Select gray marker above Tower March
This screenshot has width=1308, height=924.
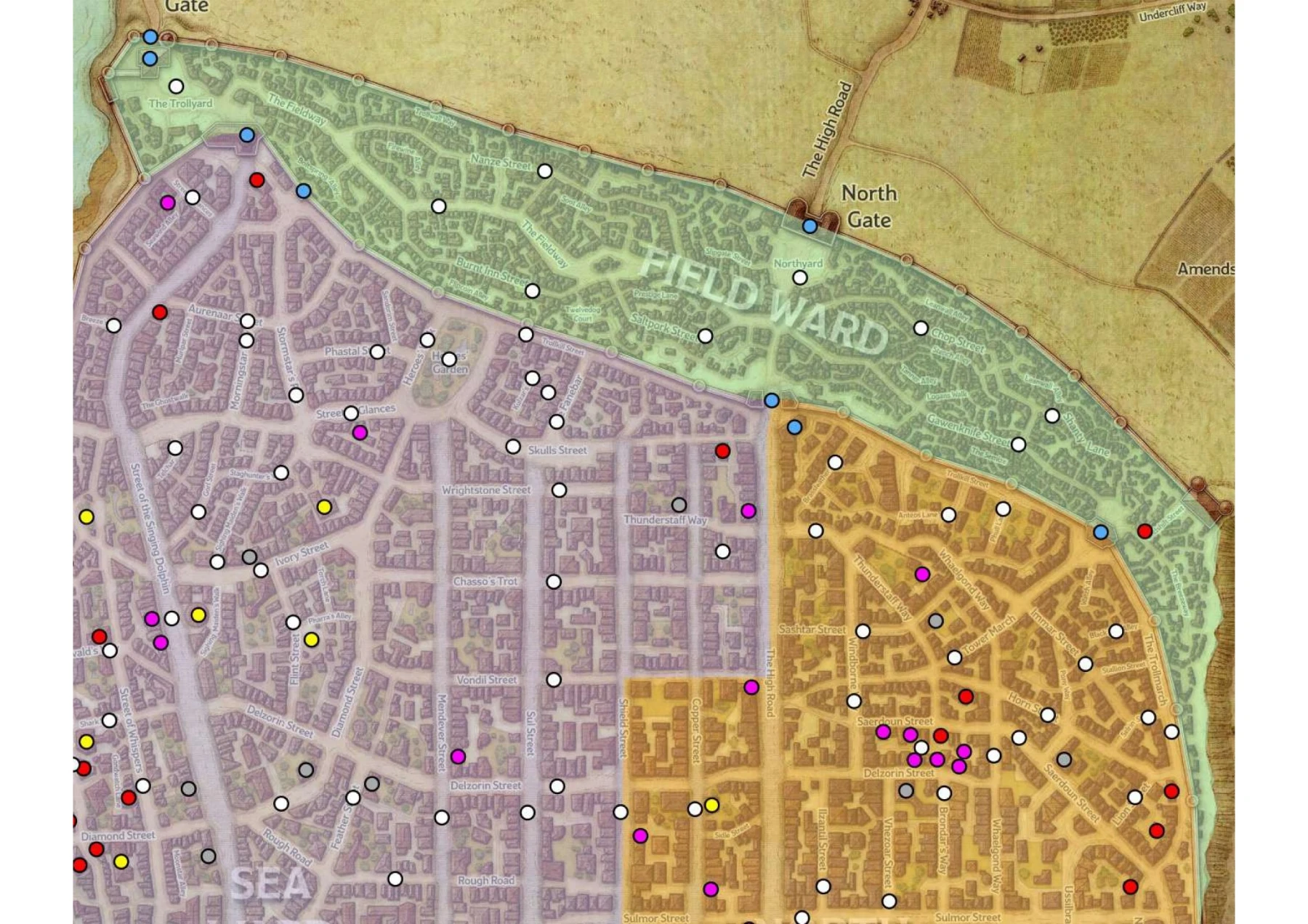point(936,621)
